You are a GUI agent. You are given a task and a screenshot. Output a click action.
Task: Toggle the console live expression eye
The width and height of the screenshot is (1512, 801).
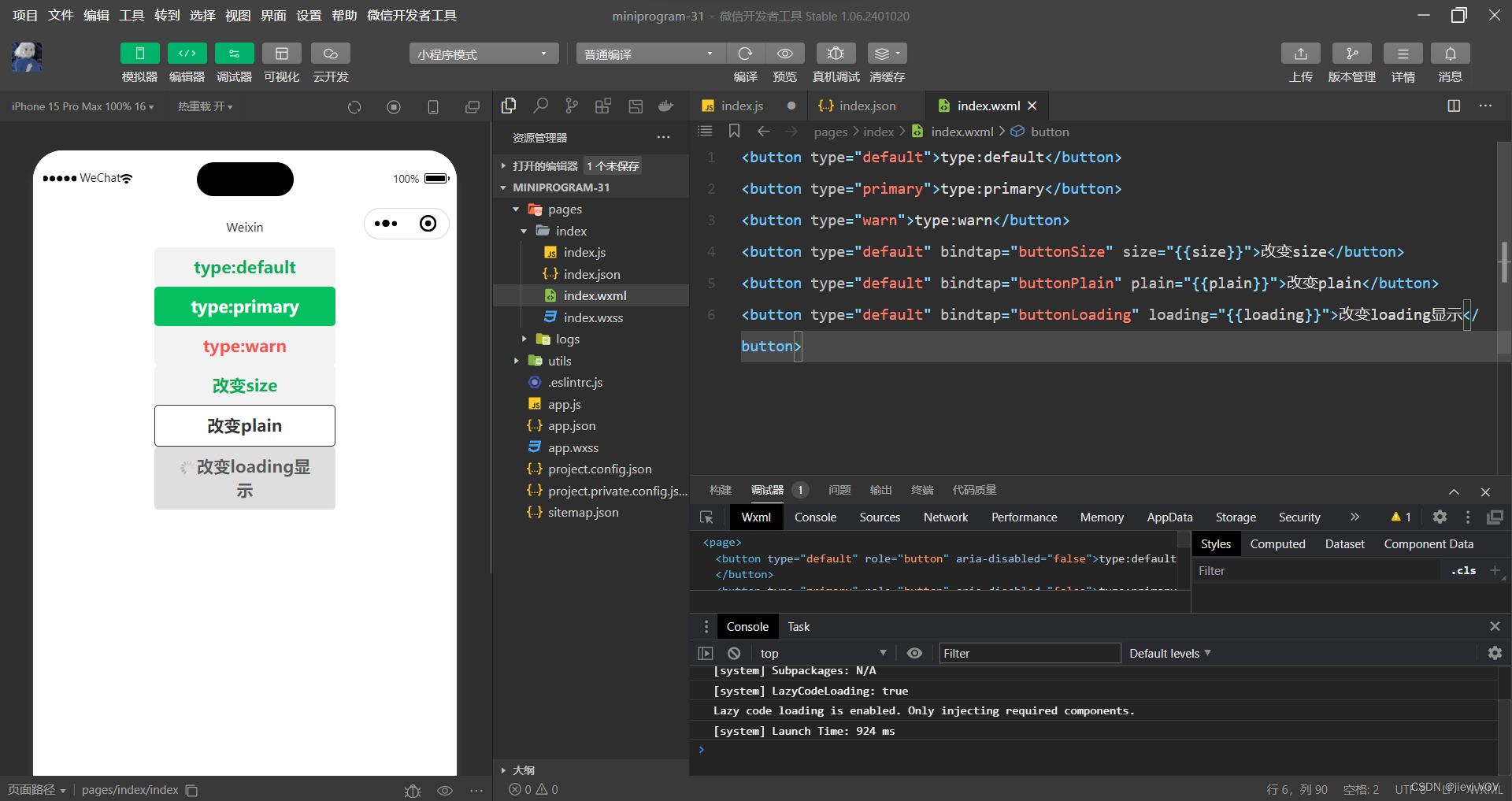pos(914,653)
